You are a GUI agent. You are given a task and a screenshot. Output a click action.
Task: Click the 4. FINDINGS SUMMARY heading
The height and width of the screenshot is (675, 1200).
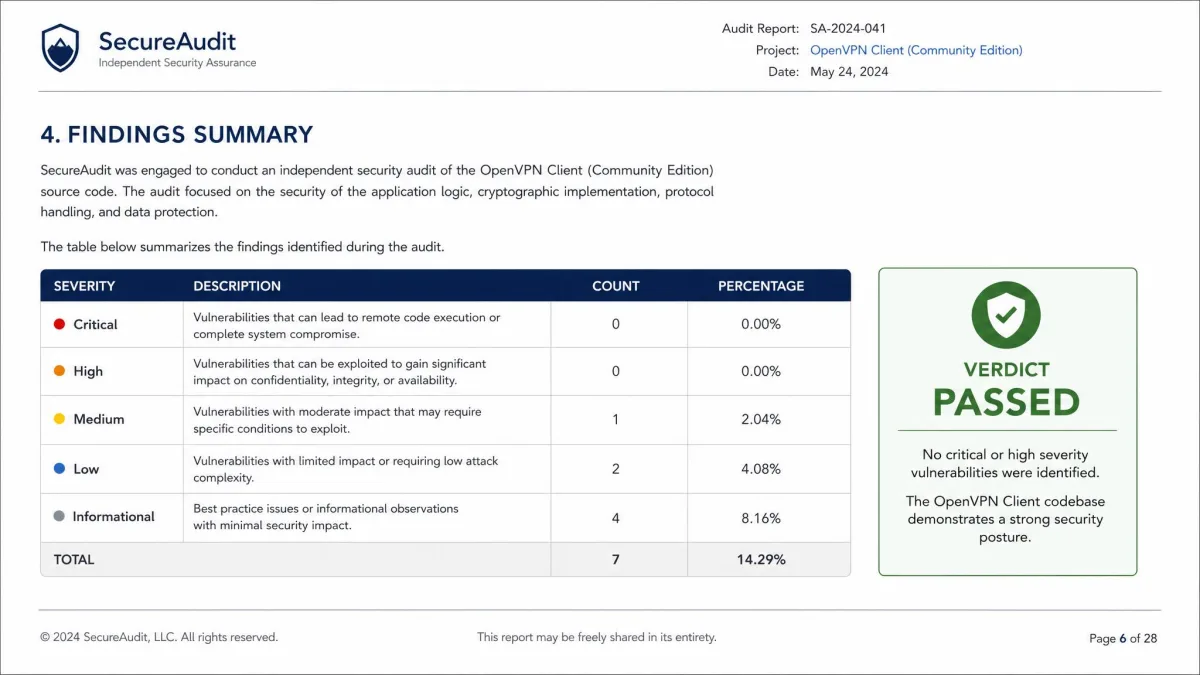coord(177,135)
